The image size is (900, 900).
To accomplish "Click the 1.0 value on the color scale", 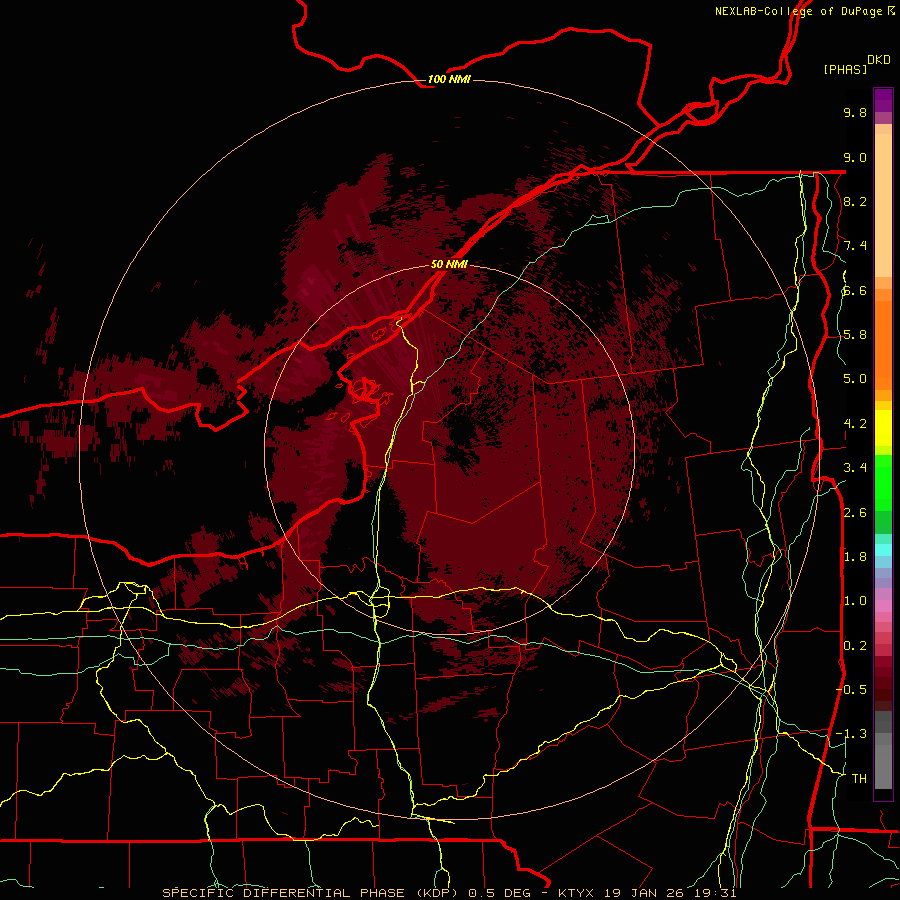I will pyautogui.click(x=855, y=601).
